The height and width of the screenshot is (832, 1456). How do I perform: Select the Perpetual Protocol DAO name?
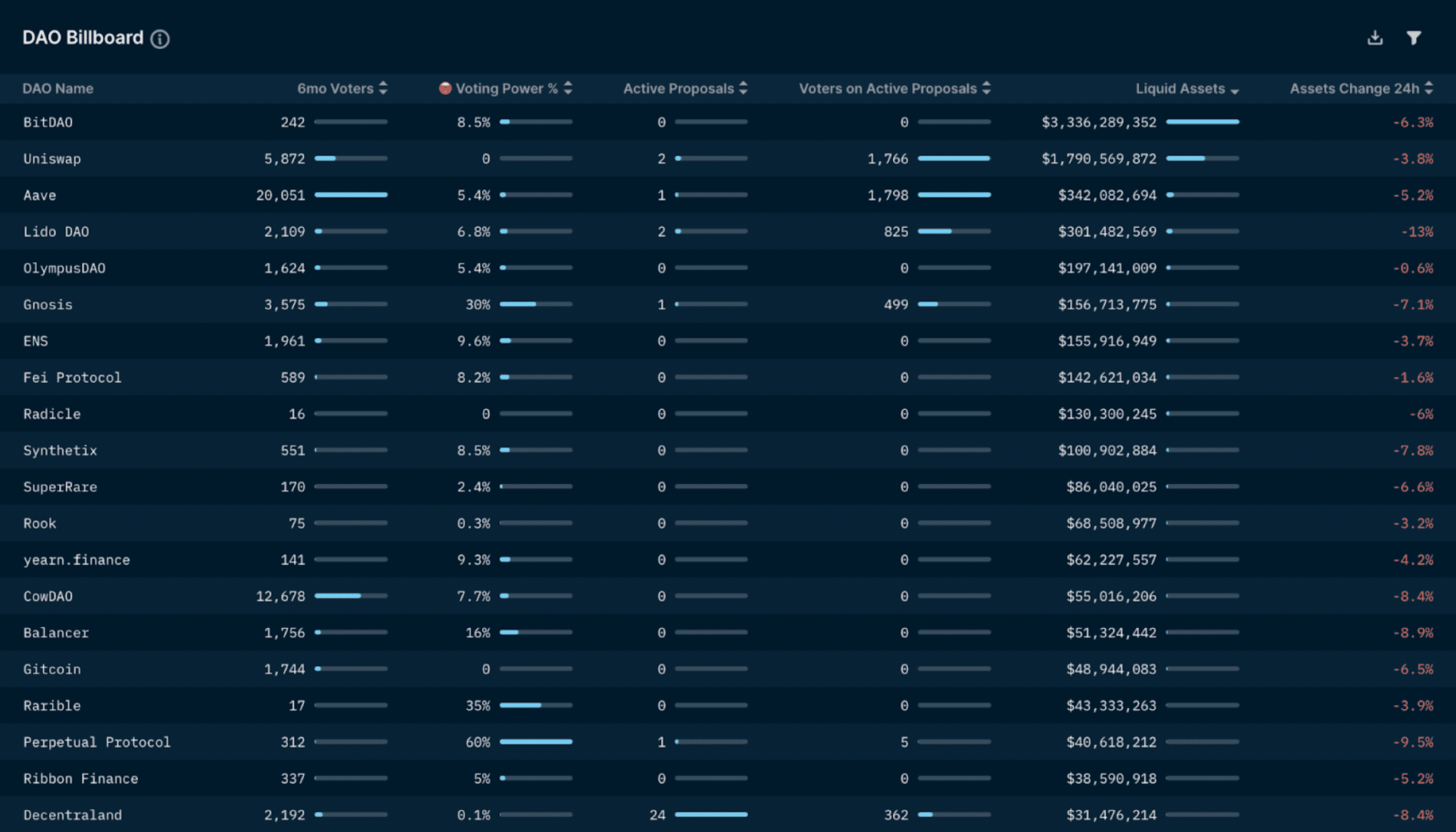pyautogui.click(x=97, y=742)
